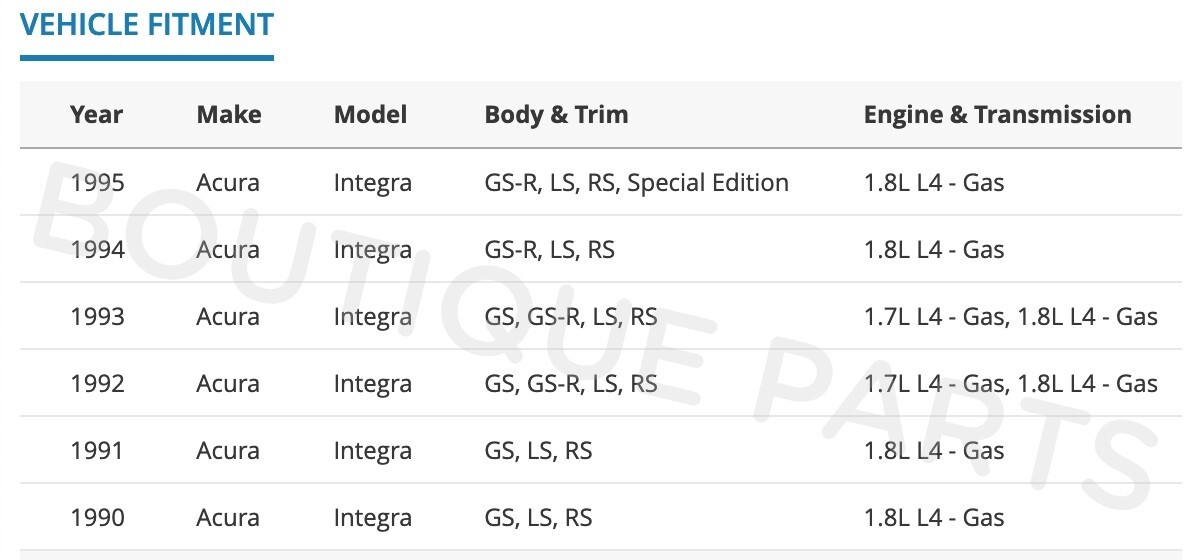Click the Special Edition trim text
The image size is (1192, 560).
pyautogui.click(x=708, y=183)
